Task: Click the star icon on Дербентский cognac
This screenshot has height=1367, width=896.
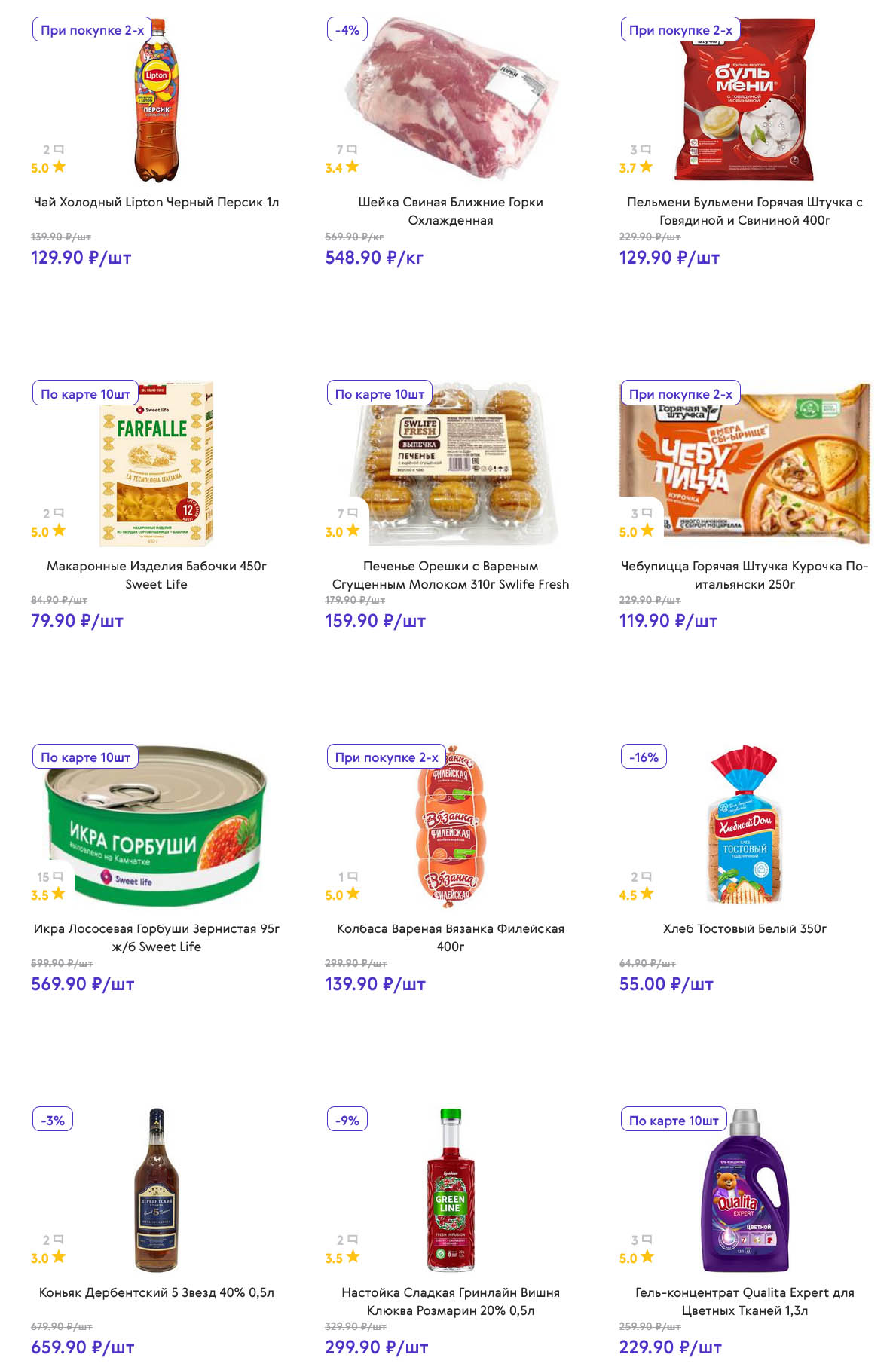Action: [59, 1257]
